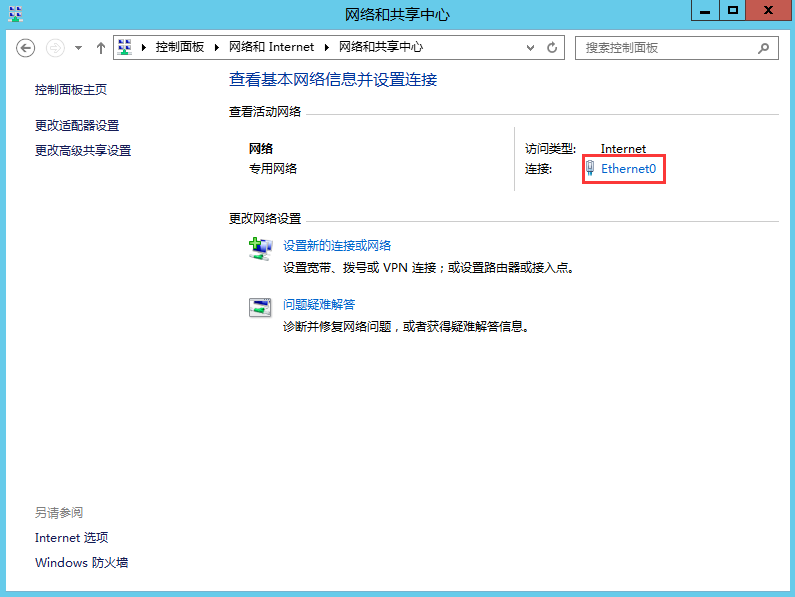Click the back navigation arrow button

point(26,48)
